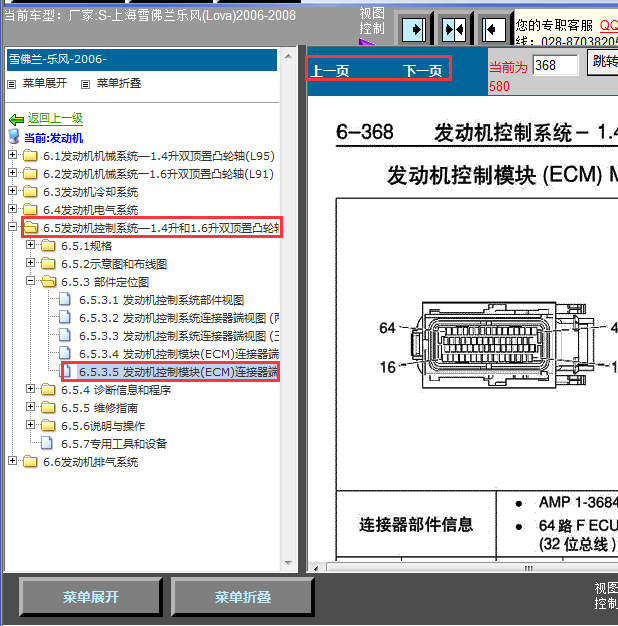618x626 pixels.
Task: Open 6.5.7专用工具和设备 document
Action: click(114, 444)
